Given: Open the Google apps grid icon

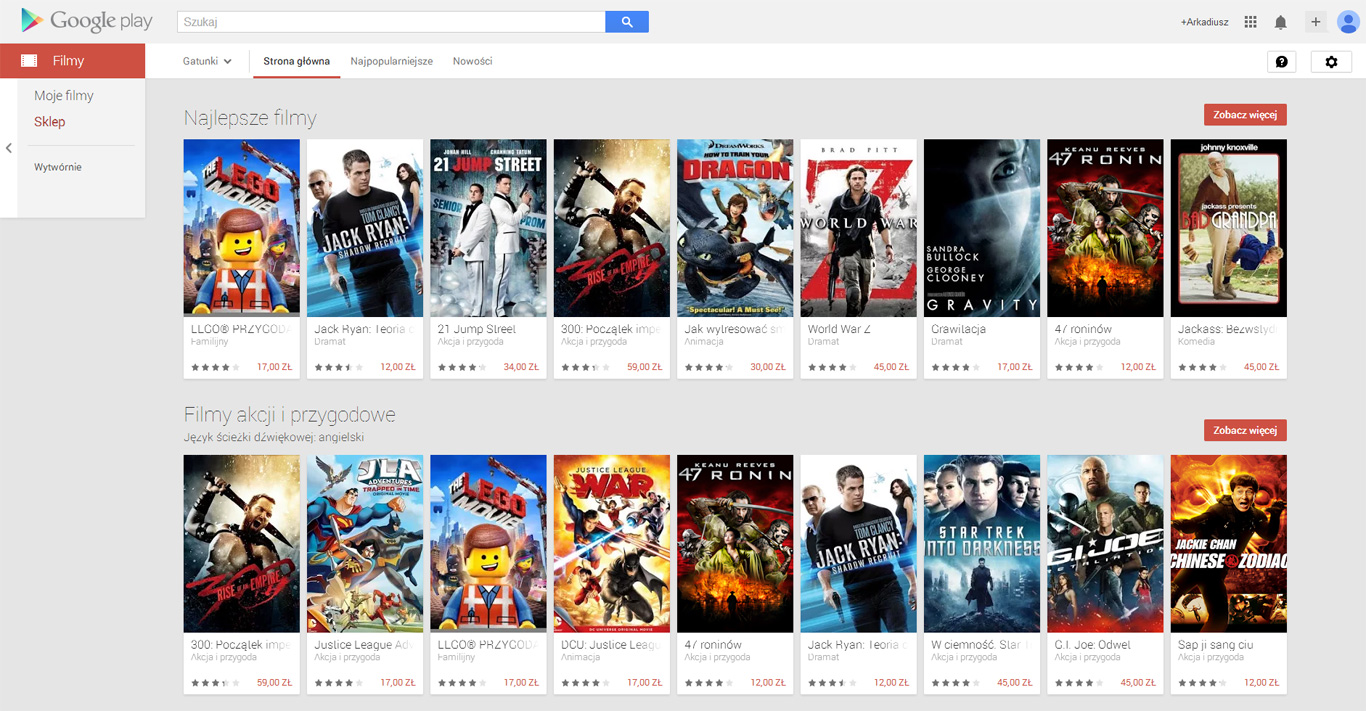Looking at the screenshot, I should point(1250,22).
